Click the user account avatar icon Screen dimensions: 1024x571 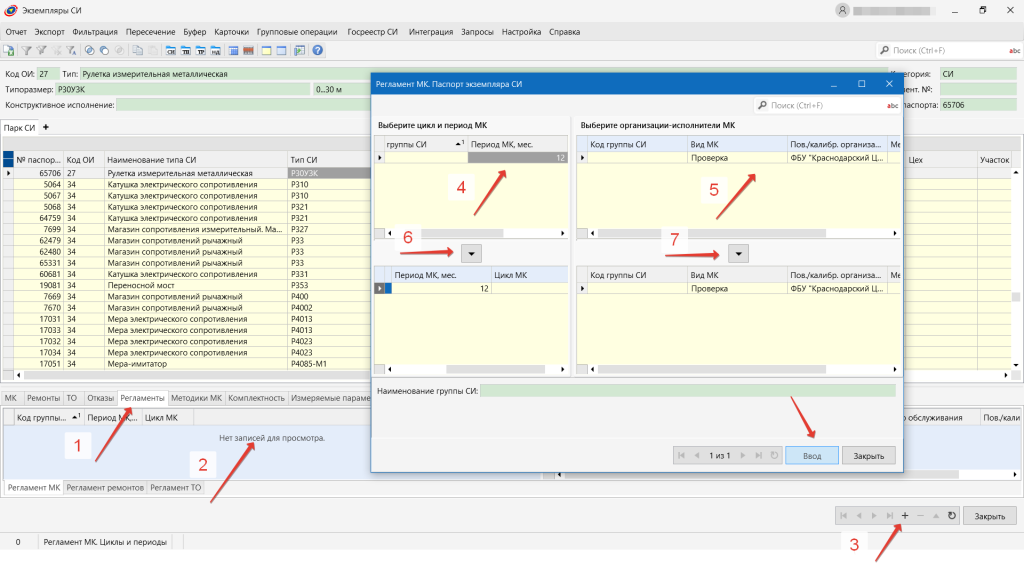click(842, 10)
